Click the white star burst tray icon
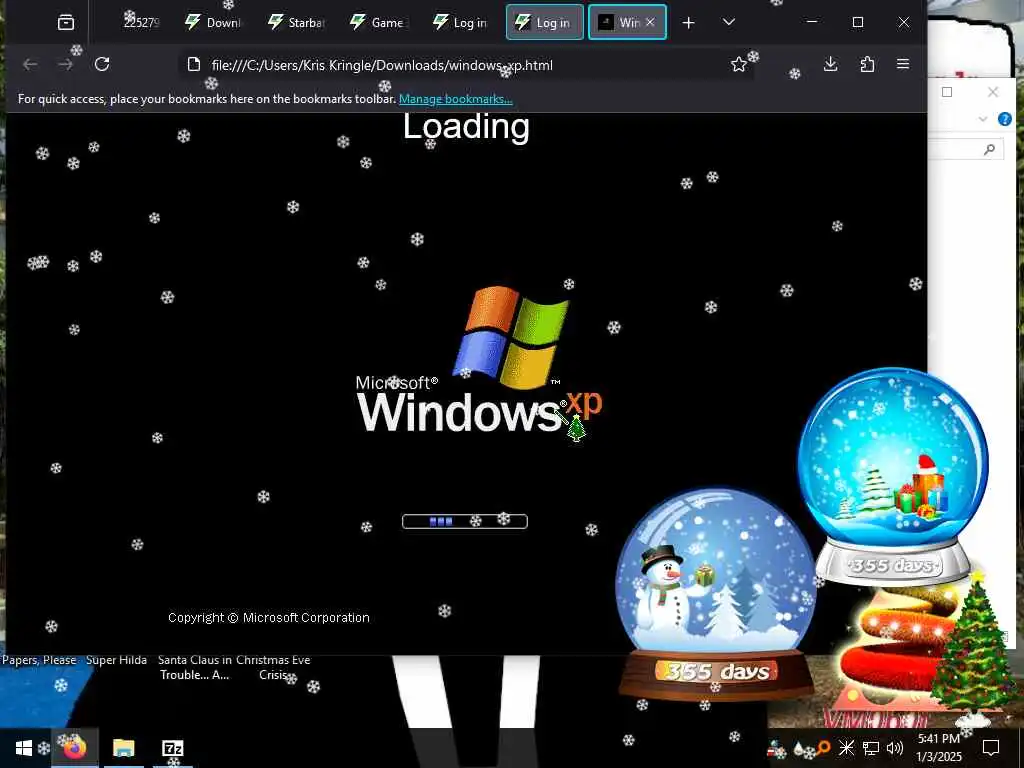 (846, 748)
